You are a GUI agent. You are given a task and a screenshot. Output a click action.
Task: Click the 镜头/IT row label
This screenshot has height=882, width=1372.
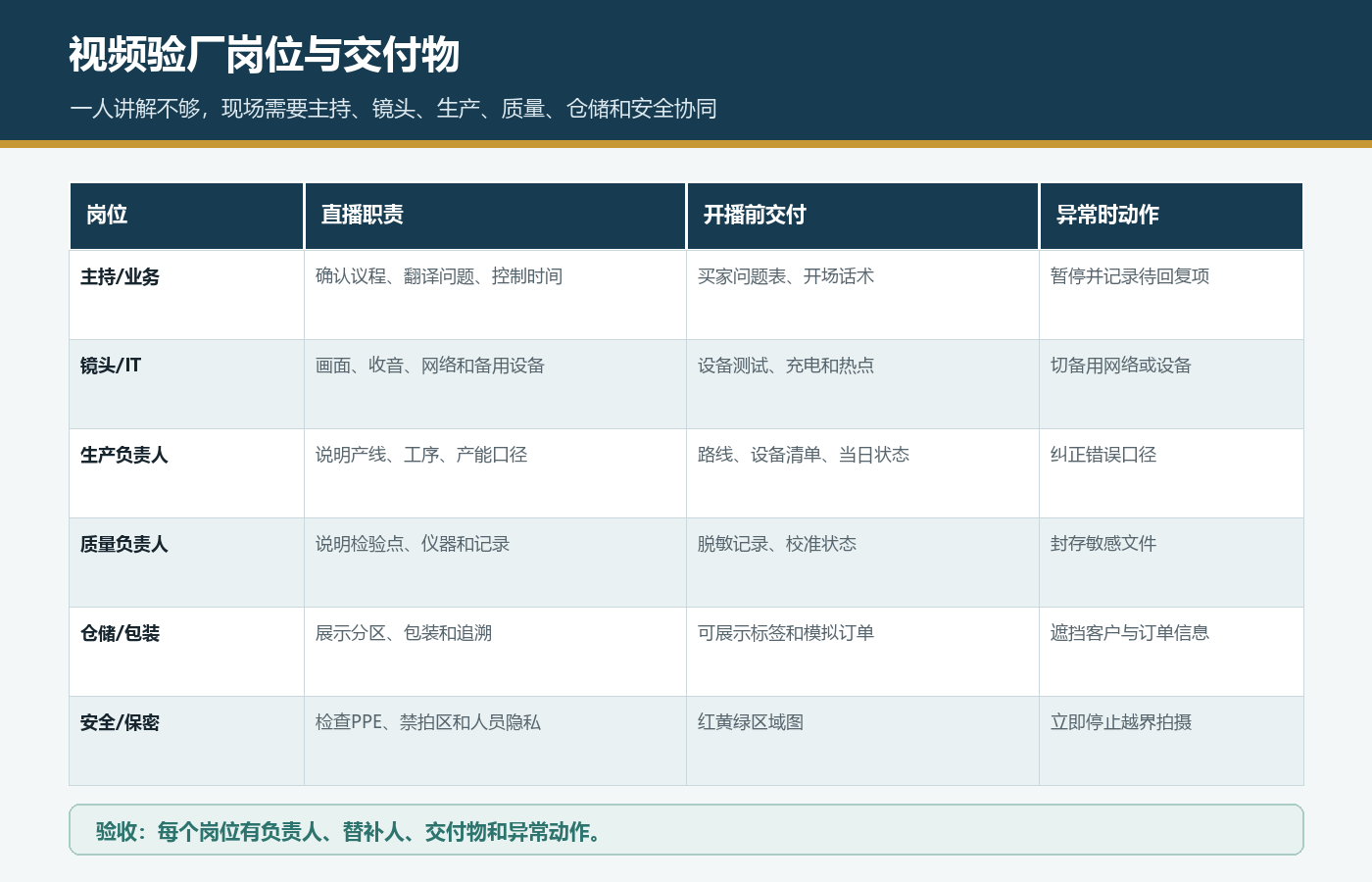pos(186,384)
